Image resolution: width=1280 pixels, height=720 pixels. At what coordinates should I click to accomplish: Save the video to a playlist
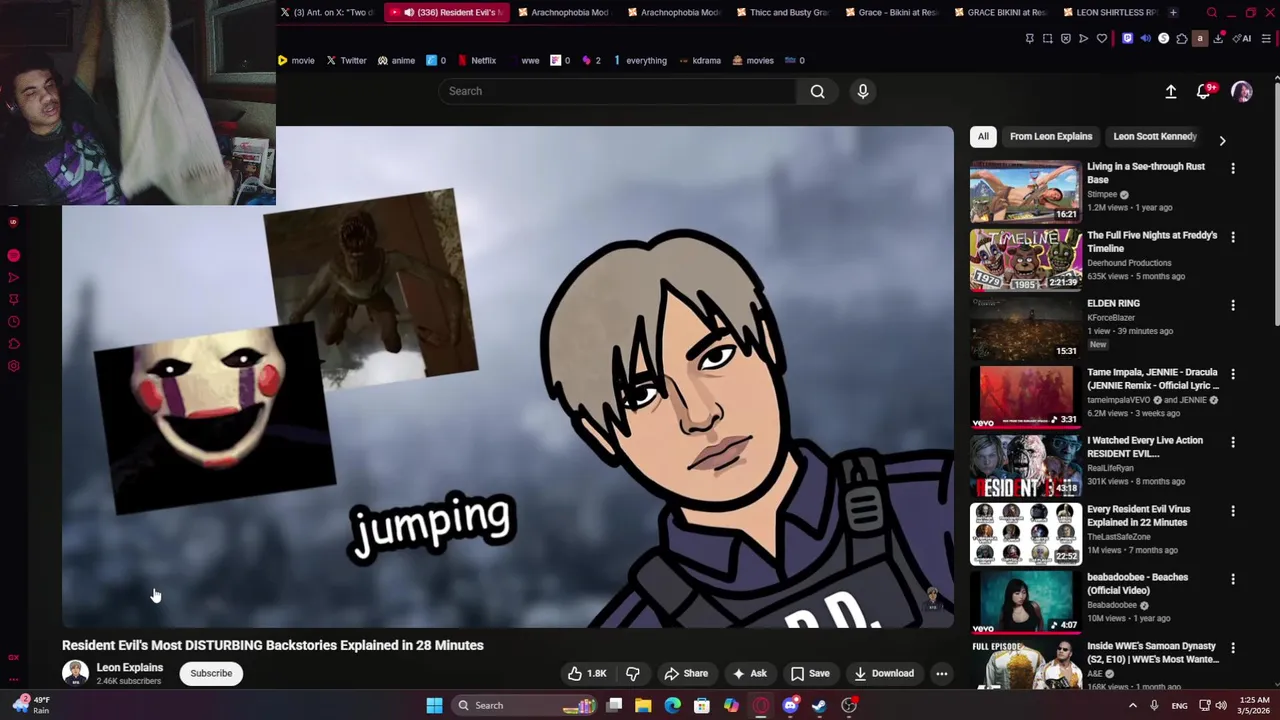coord(809,674)
